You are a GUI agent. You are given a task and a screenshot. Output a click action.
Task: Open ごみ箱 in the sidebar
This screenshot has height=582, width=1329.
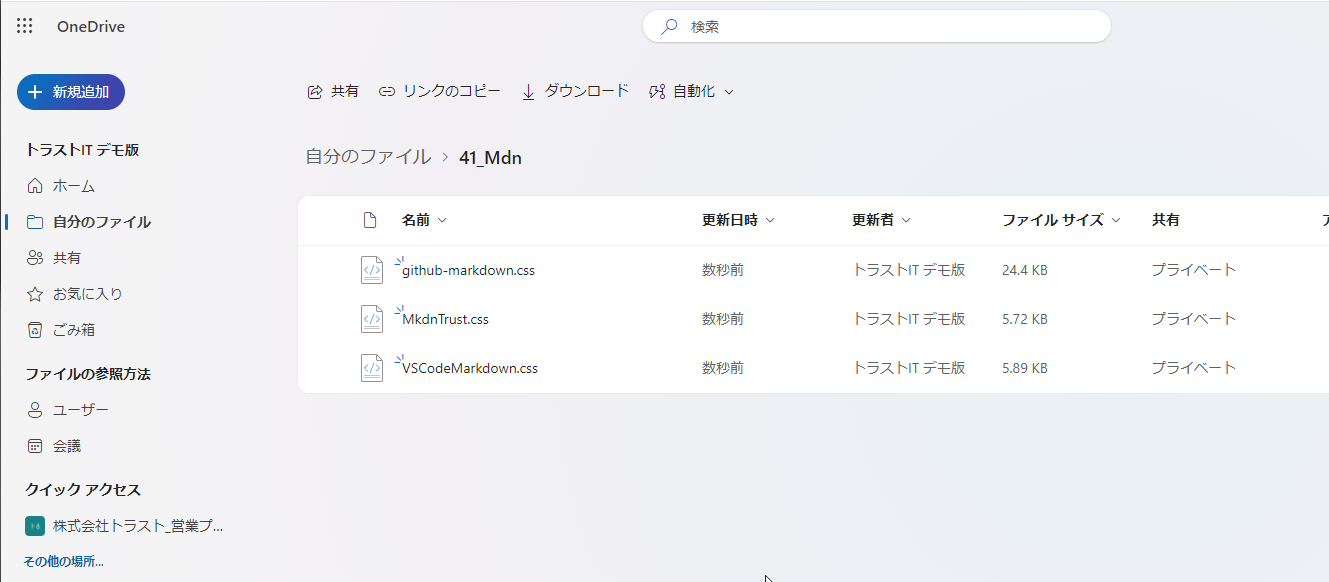point(73,330)
